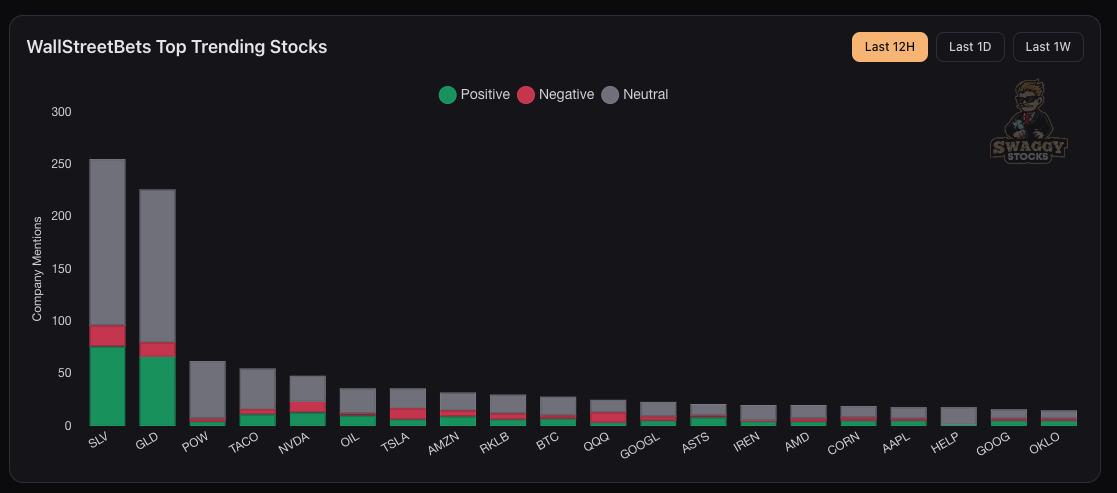Click the SLV positive green bar segment
This screenshot has width=1117, height=493.
click(x=107, y=386)
